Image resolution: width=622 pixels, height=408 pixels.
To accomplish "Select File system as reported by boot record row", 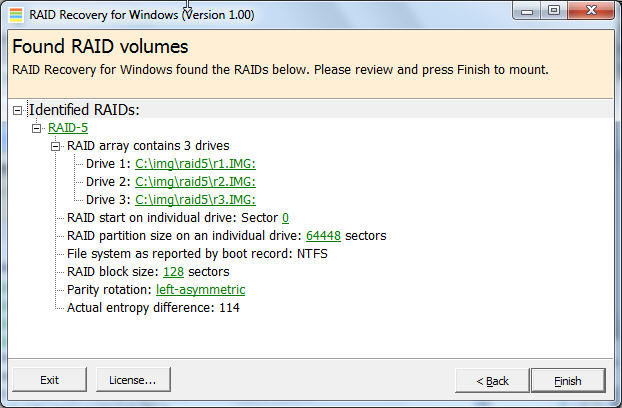I will (x=197, y=254).
